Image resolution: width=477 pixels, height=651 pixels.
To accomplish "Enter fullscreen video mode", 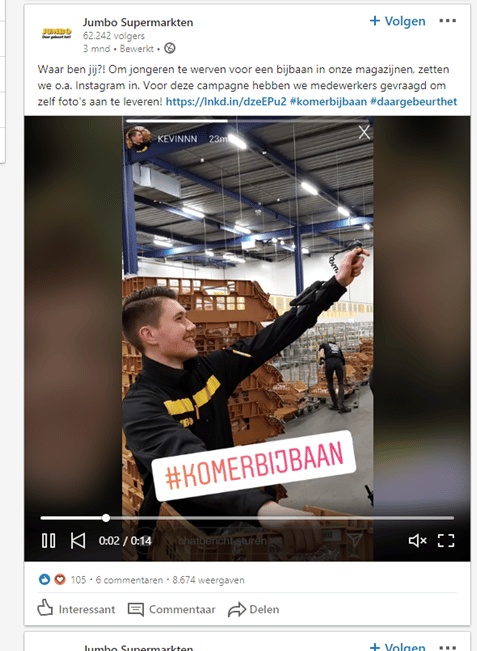I will coord(446,541).
